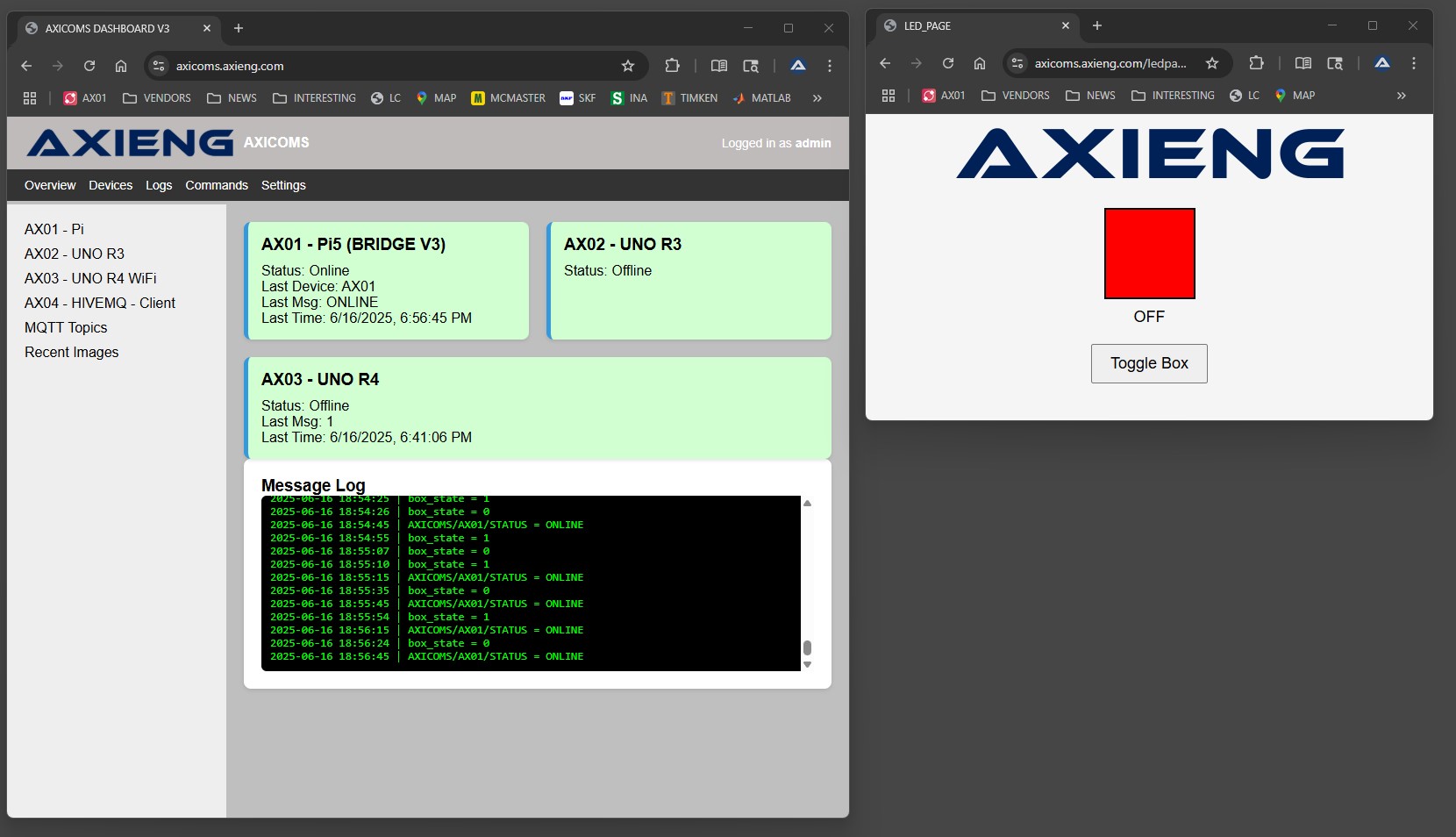The width and height of the screenshot is (1456, 837).
Task: Bookmark the dashboard page via the star icon
Action: point(628,66)
